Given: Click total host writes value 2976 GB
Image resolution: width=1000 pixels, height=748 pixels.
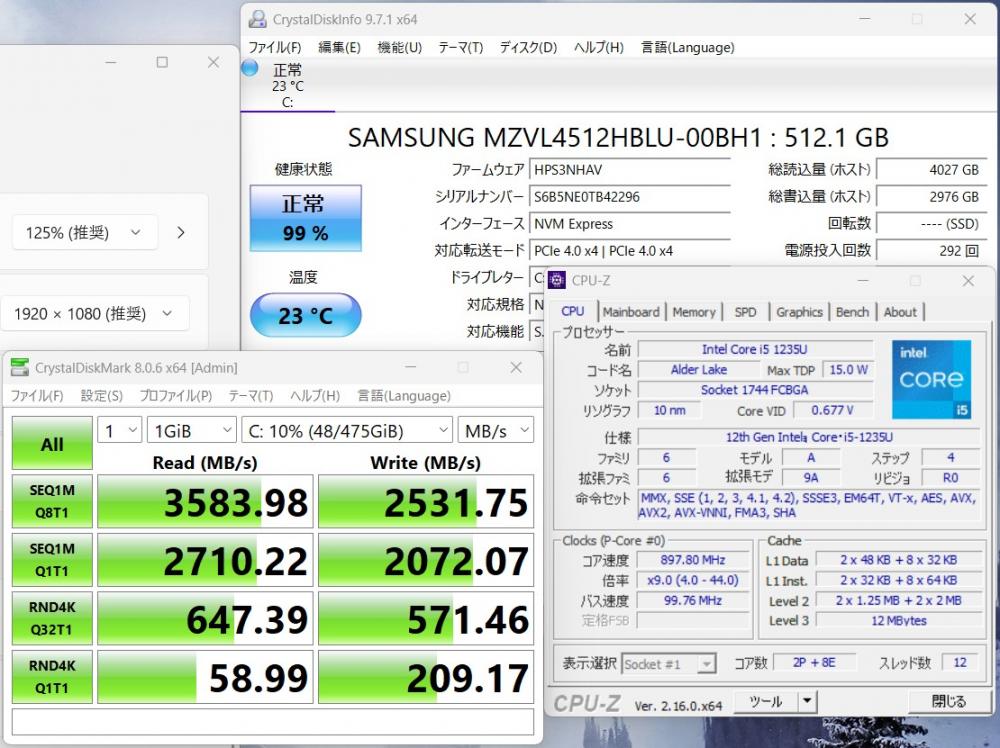Looking at the screenshot, I should point(932,197).
